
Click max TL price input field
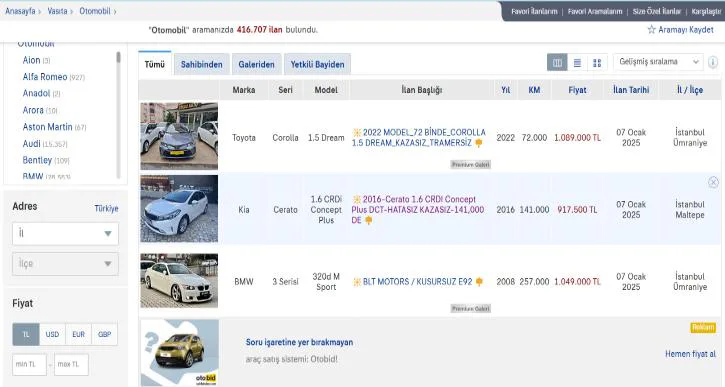click(71, 364)
